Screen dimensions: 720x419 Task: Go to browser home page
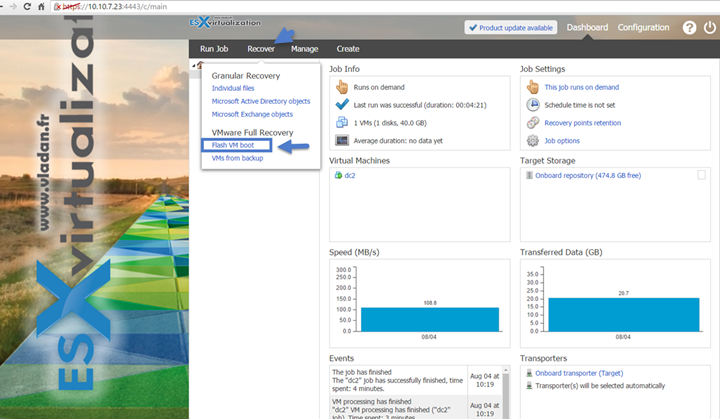pos(41,6)
